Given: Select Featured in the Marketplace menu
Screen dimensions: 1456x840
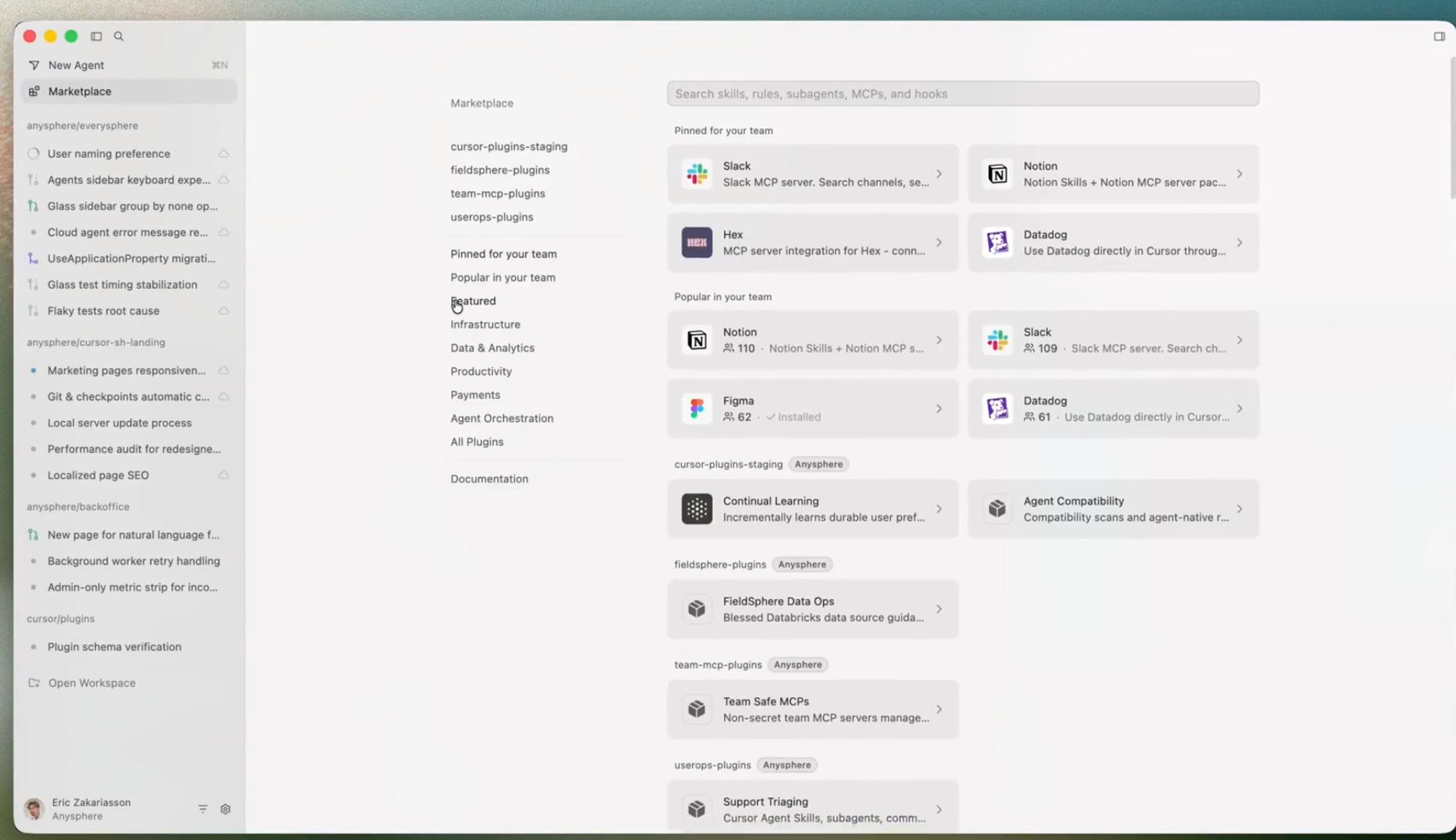Looking at the screenshot, I should tap(473, 301).
